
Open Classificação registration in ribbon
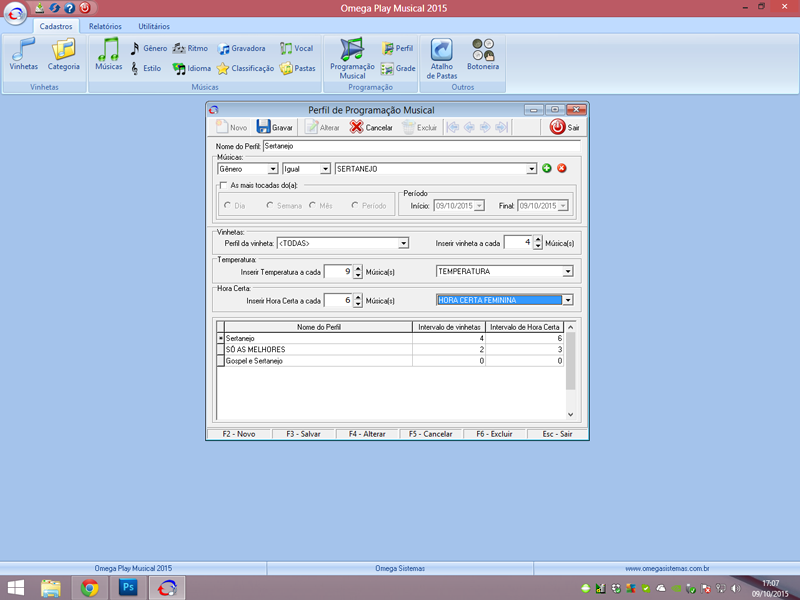coord(245,68)
